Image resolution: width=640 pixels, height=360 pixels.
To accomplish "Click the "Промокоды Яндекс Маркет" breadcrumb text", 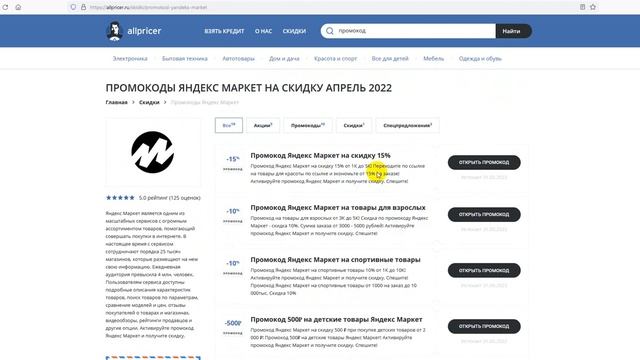I will tap(204, 102).
